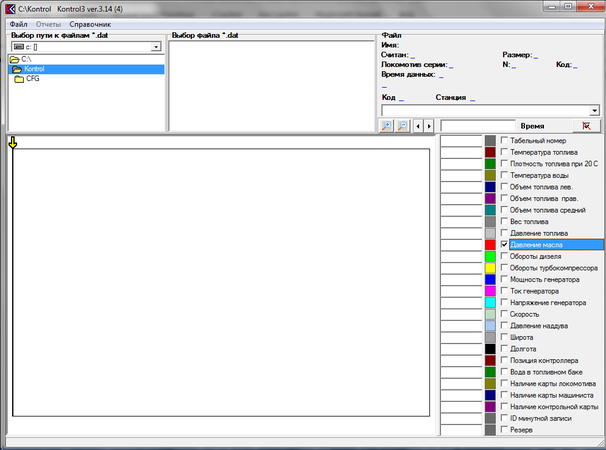
Task: Click the yellow swatch for Обороты турбокомпрессора
Action: coord(490,268)
